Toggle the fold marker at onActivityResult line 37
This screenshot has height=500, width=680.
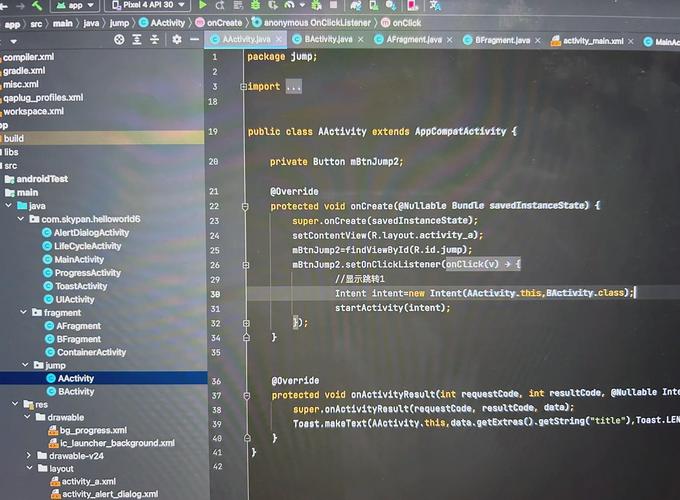(243, 395)
